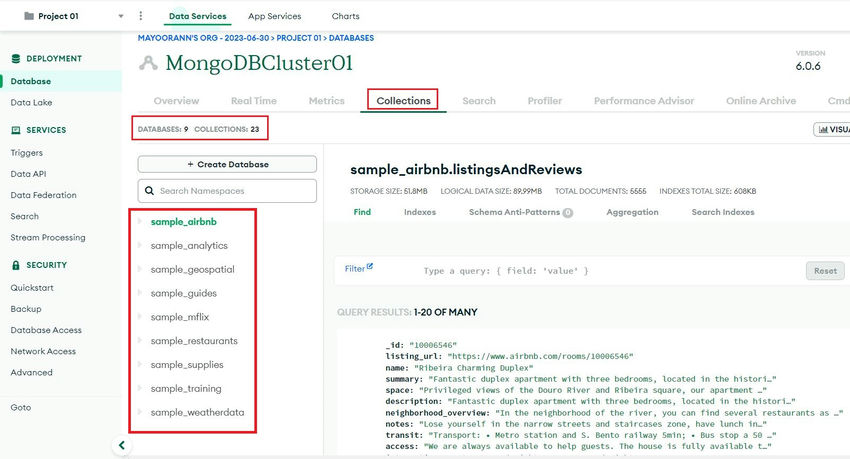Open Data API in the sidebar
The image size is (850, 459).
click(28, 174)
